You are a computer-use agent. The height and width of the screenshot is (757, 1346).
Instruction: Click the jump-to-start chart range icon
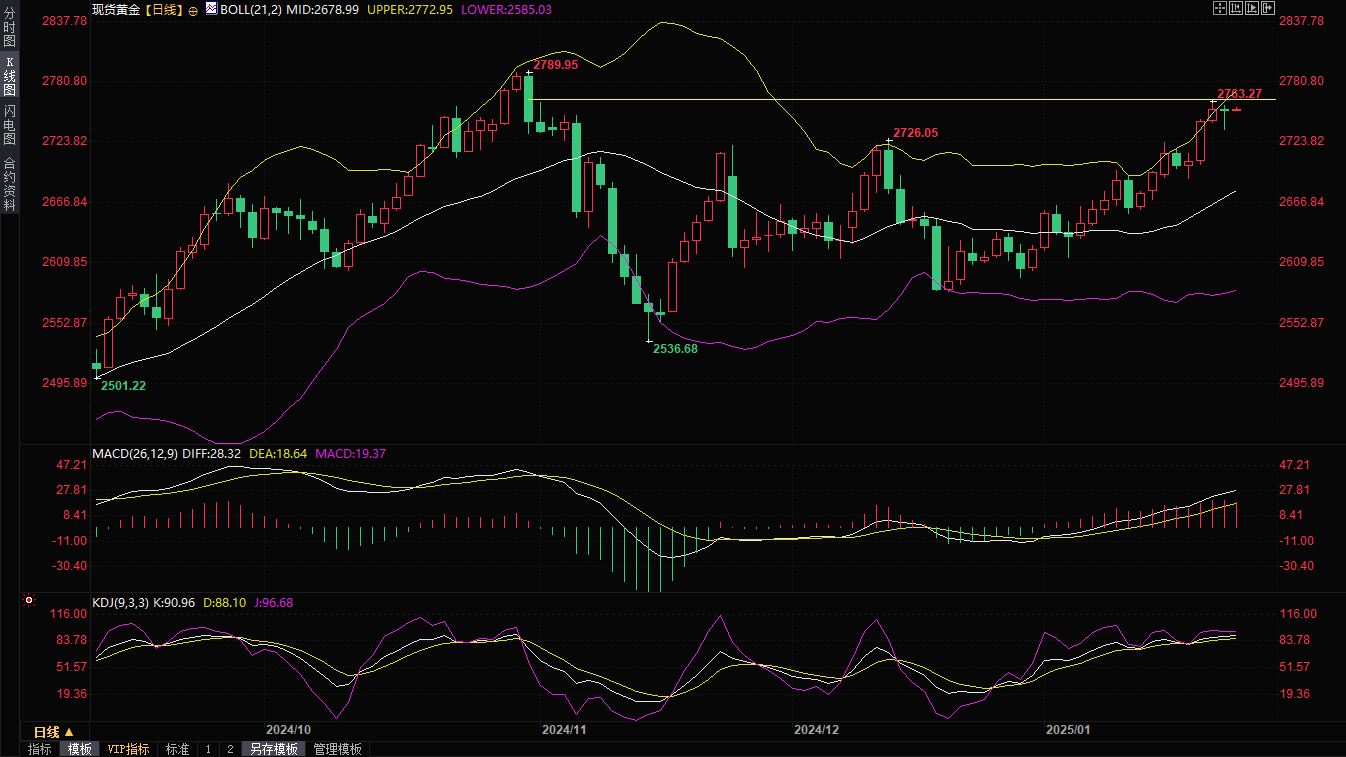[x=1235, y=8]
